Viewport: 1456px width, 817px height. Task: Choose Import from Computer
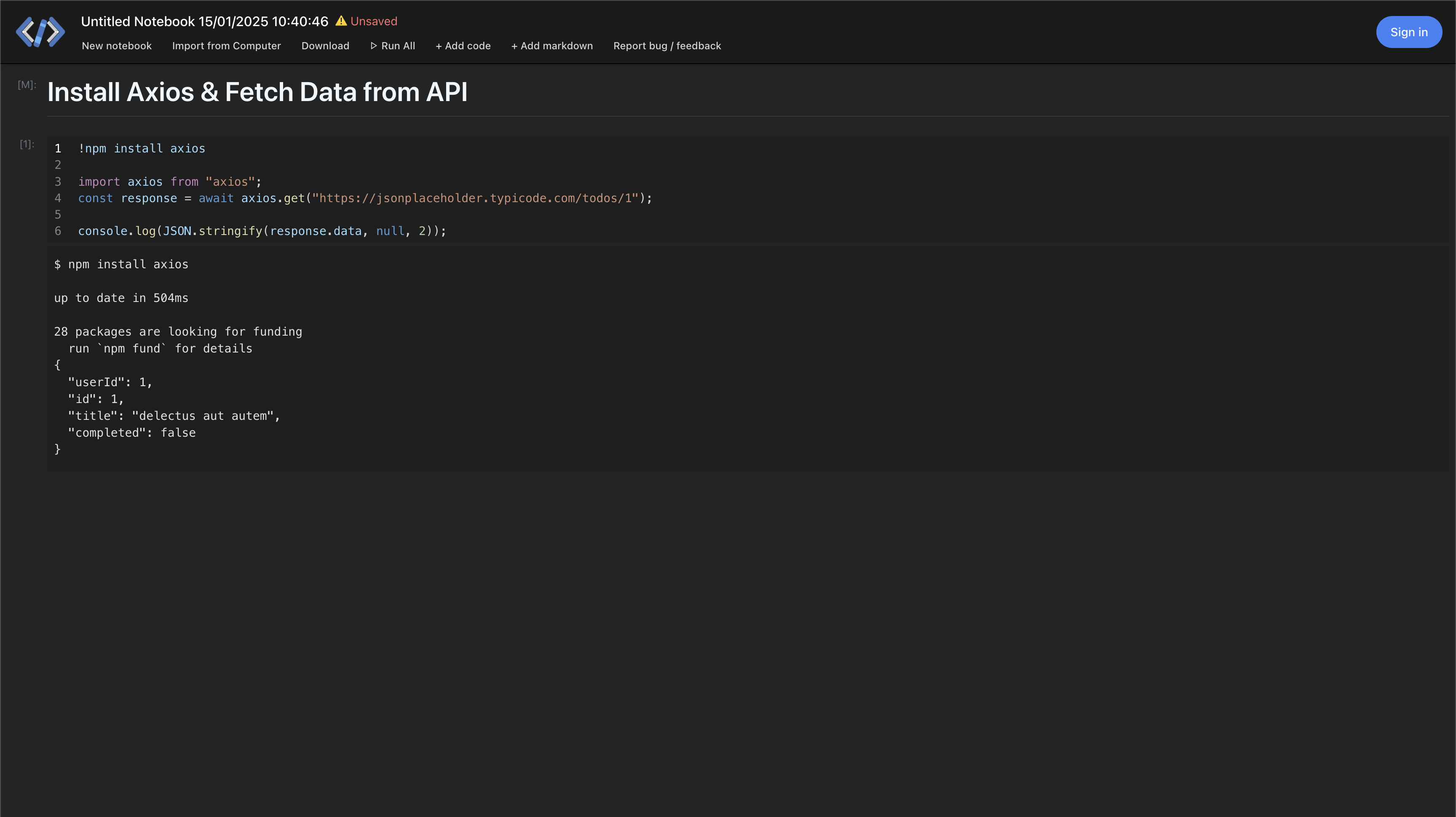(226, 46)
